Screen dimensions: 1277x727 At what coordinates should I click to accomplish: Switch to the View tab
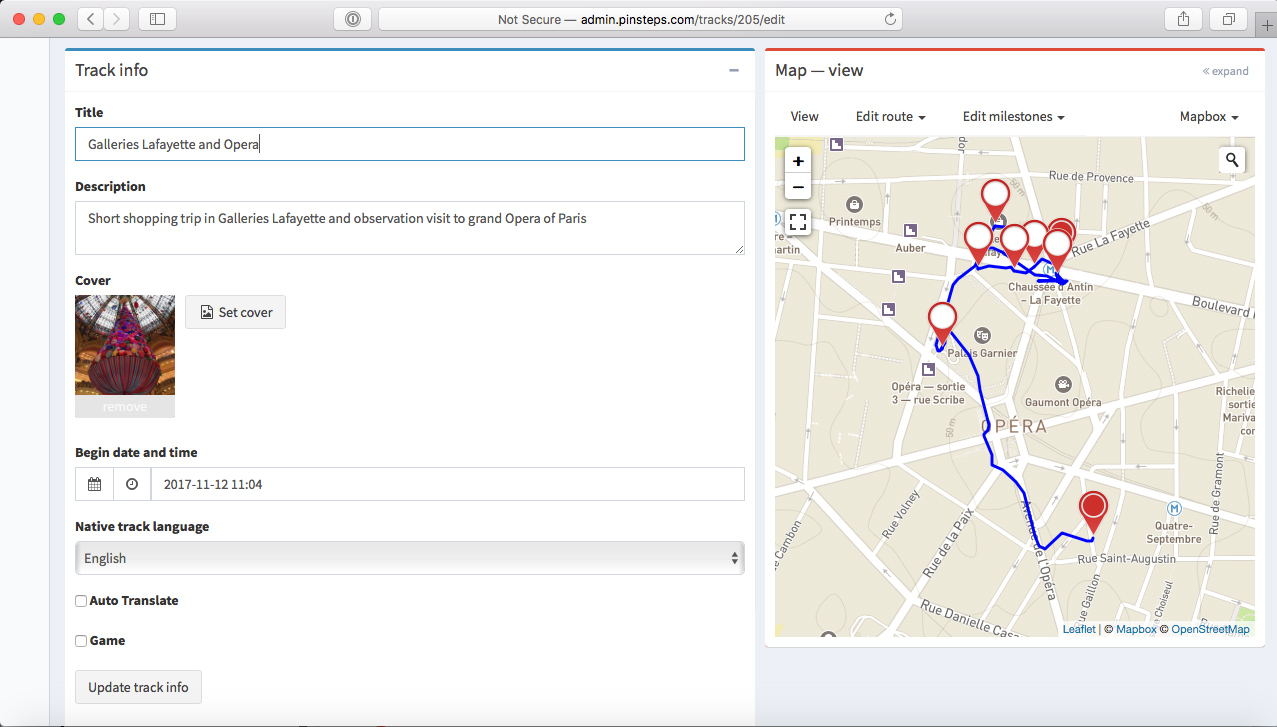click(x=805, y=117)
